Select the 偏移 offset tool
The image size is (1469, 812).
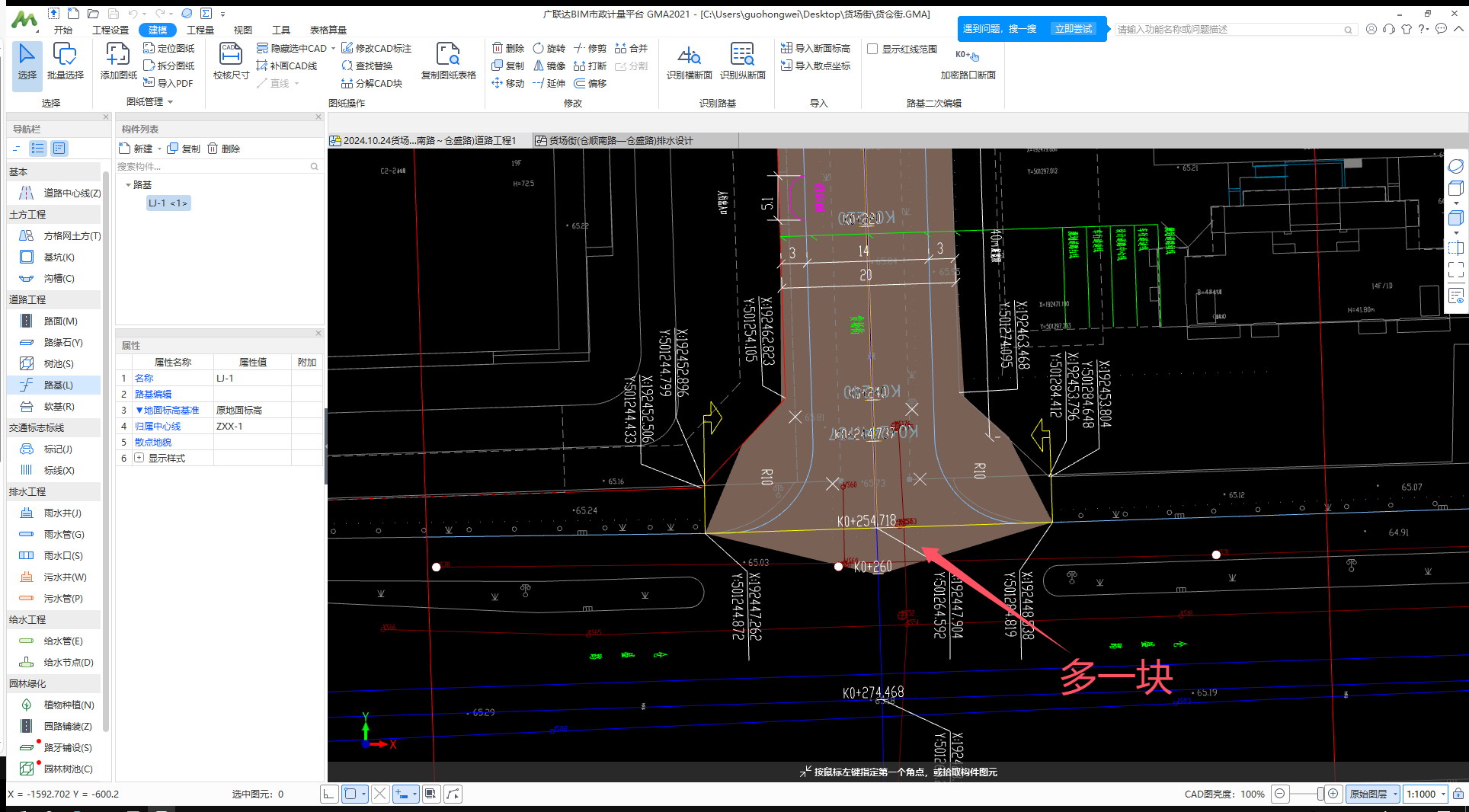[x=590, y=83]
